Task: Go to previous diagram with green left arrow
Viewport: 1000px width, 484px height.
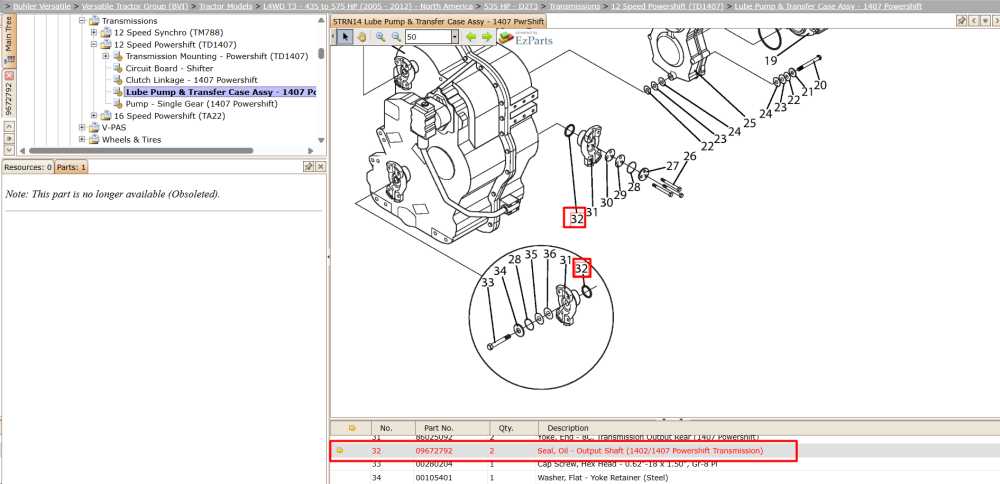Action: tap(471, 36)
